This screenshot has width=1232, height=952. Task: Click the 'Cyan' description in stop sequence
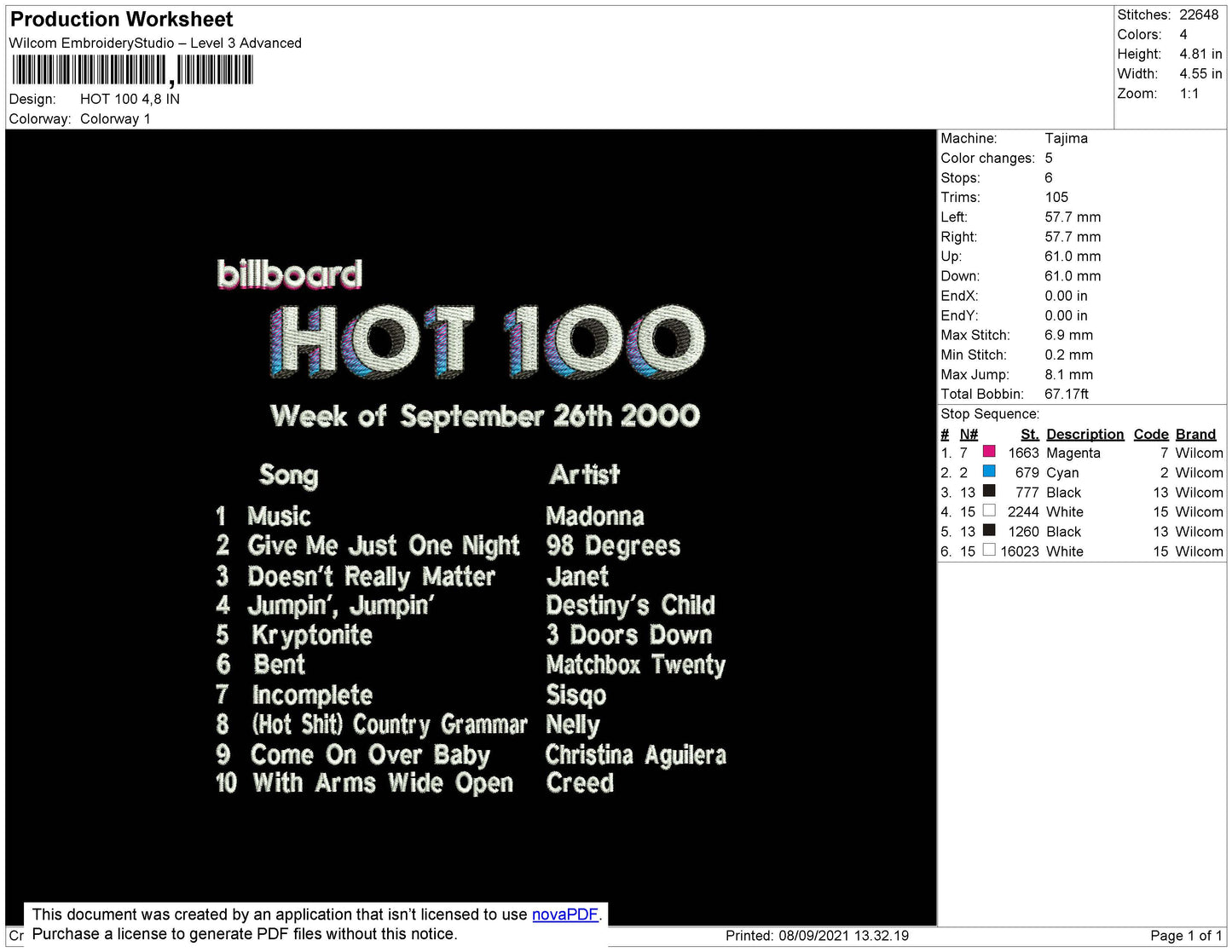(1062, 473)
